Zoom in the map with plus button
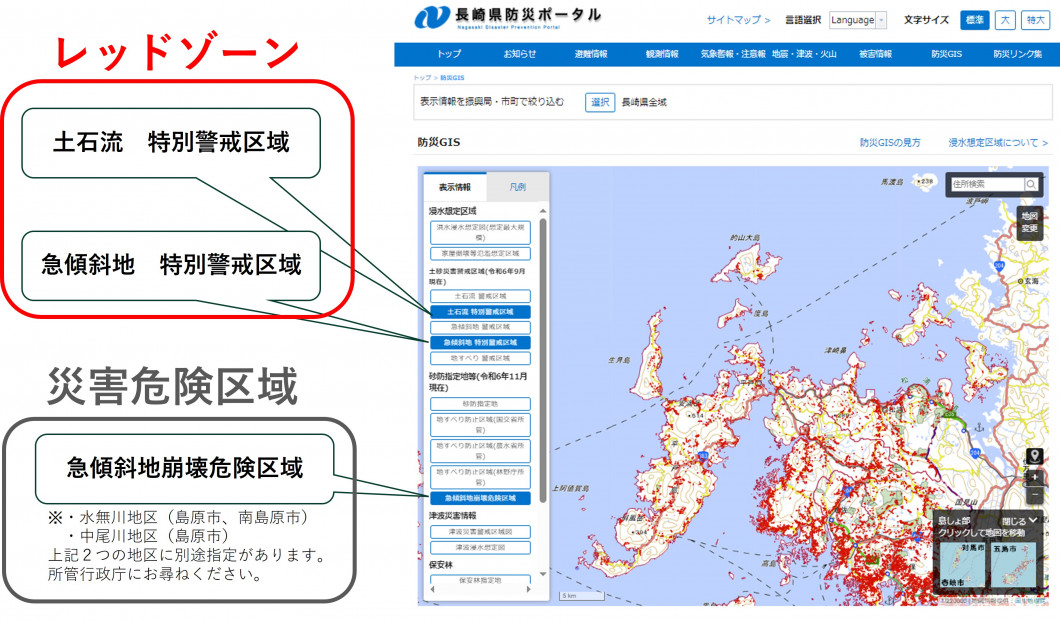This screenshot has width=1060, height=621. click(1035, 477)
